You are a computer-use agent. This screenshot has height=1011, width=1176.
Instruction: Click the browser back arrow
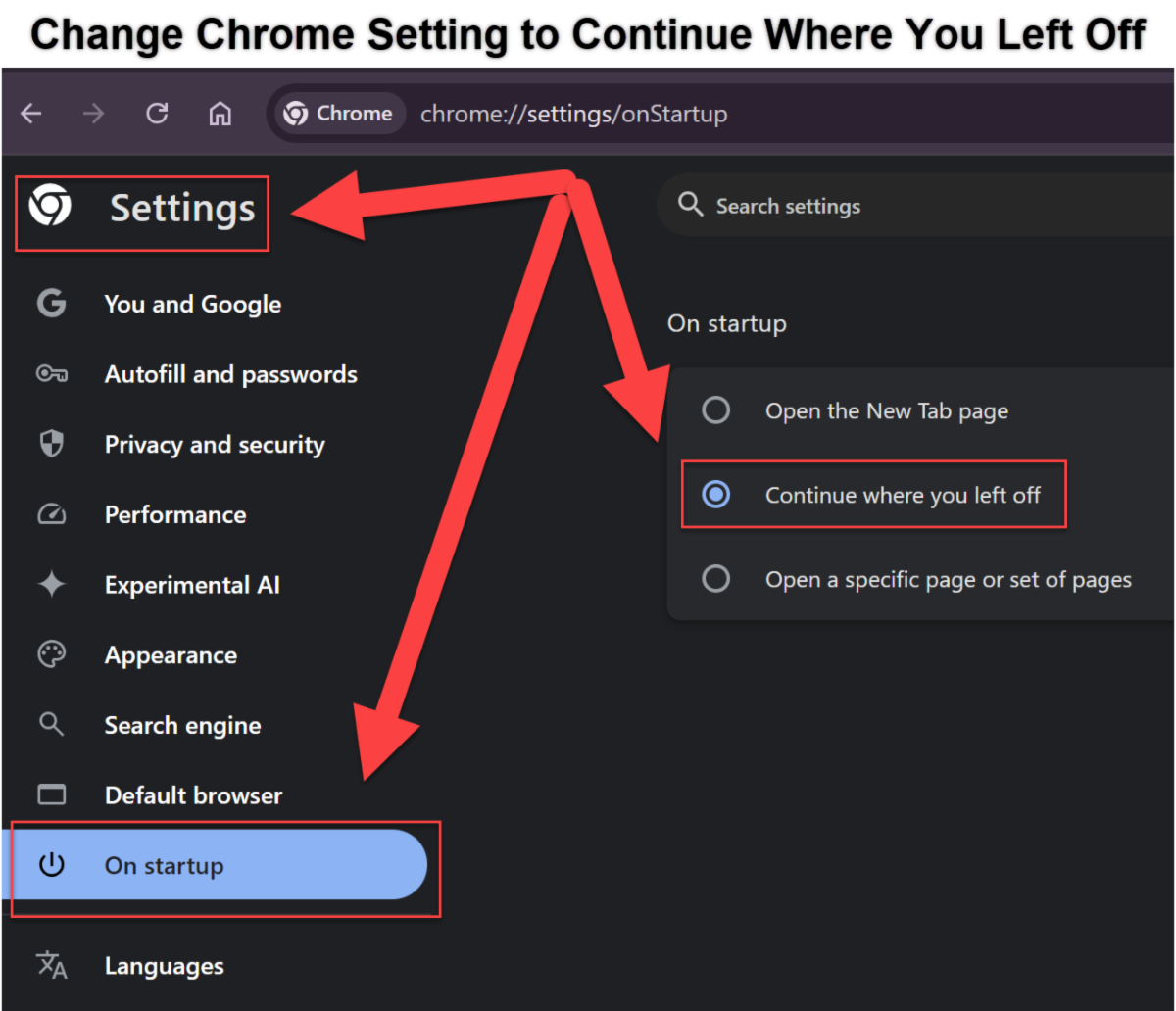pos(31,114)
